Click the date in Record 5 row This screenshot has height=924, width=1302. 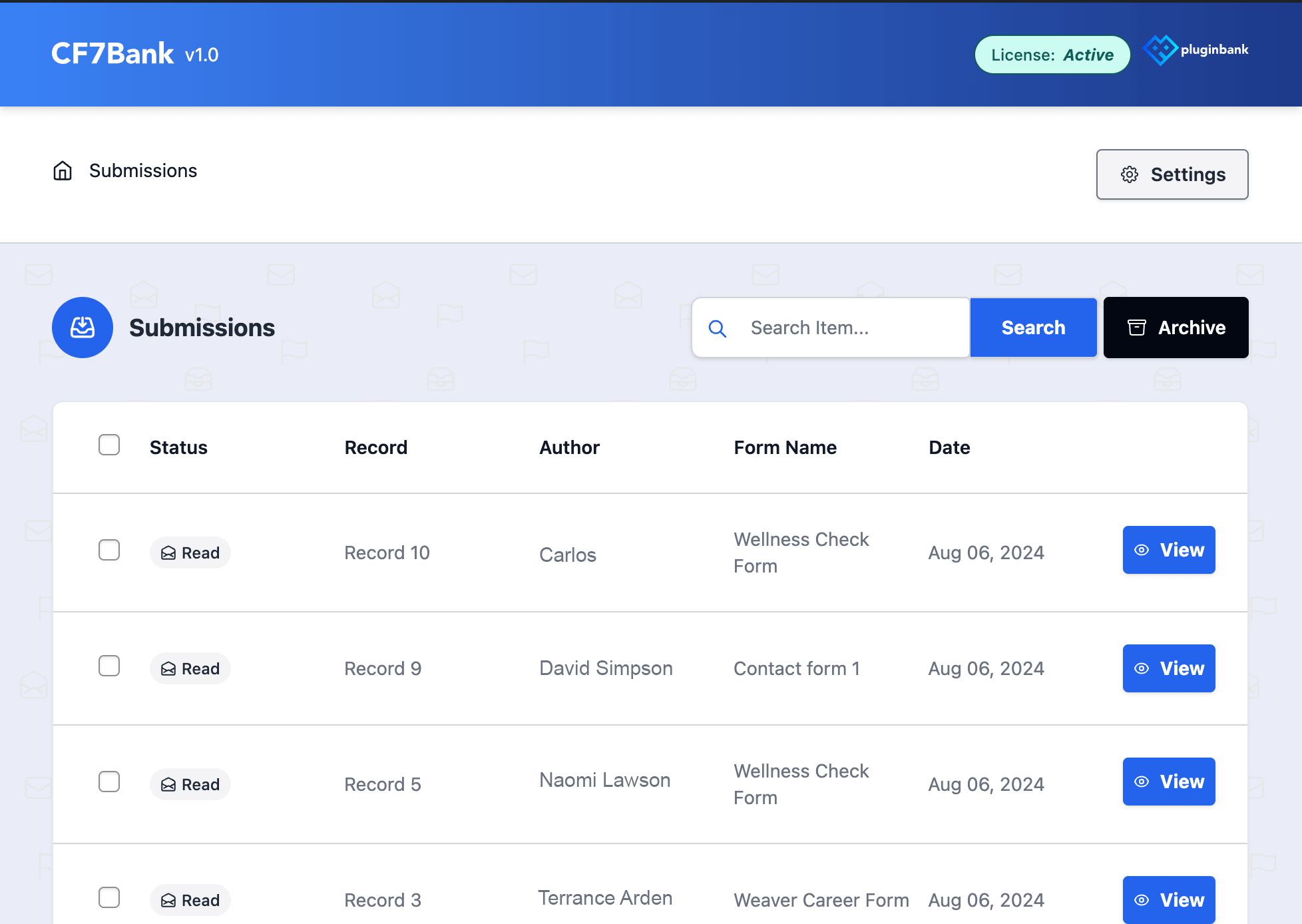coord(986,784)
